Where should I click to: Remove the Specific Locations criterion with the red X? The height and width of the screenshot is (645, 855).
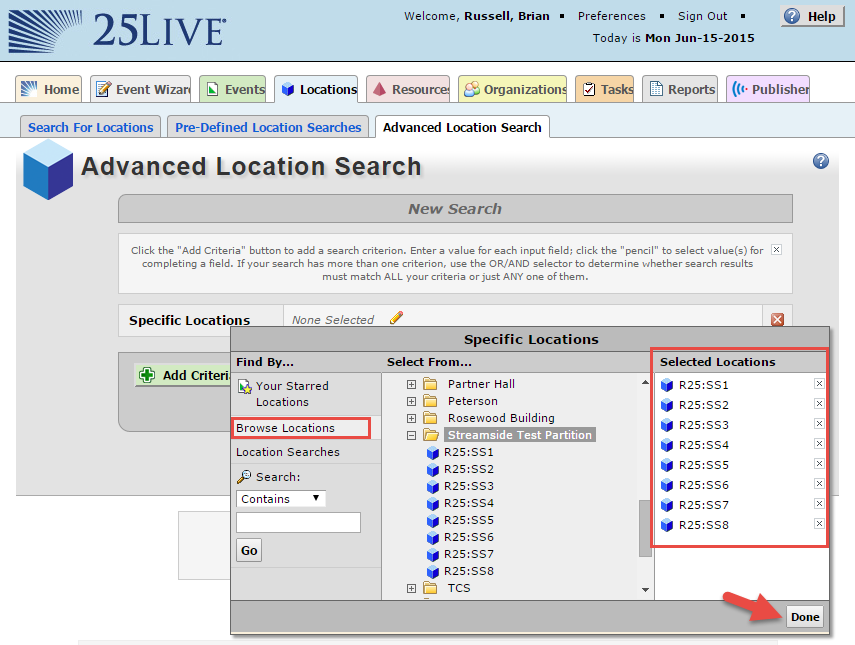tap(778, 320)
